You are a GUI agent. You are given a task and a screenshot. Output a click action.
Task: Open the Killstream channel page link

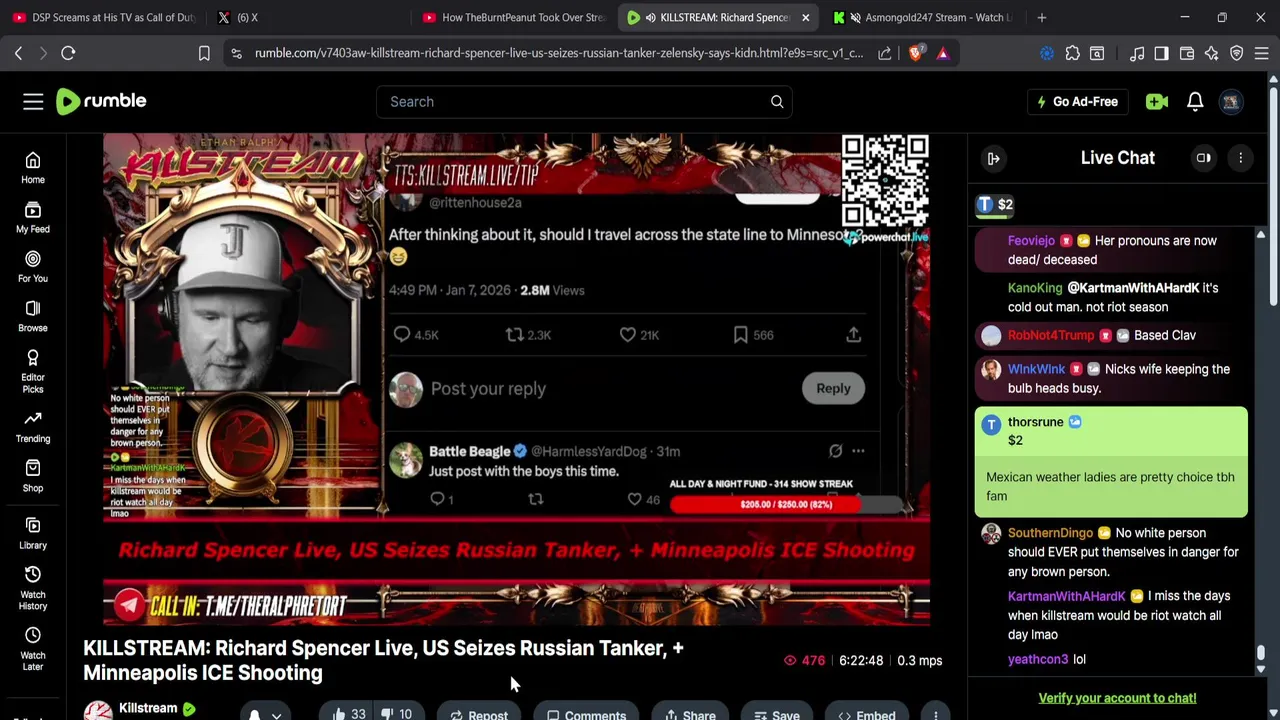(x=148, y=708)
